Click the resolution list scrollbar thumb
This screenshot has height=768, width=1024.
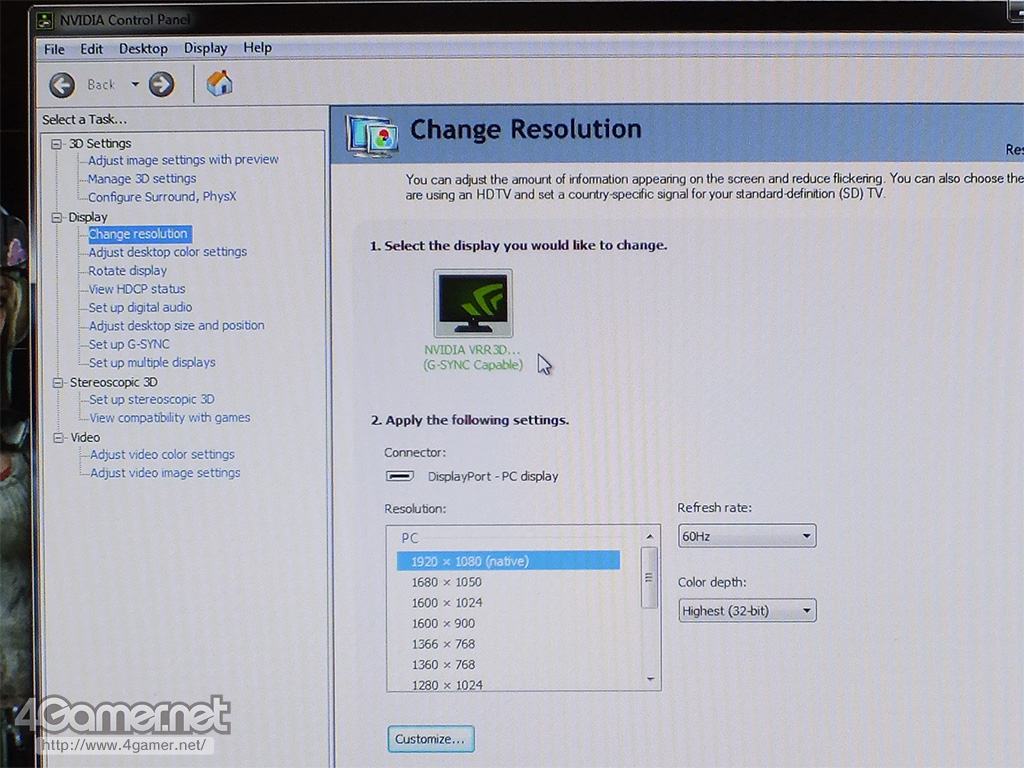(649, 578)
